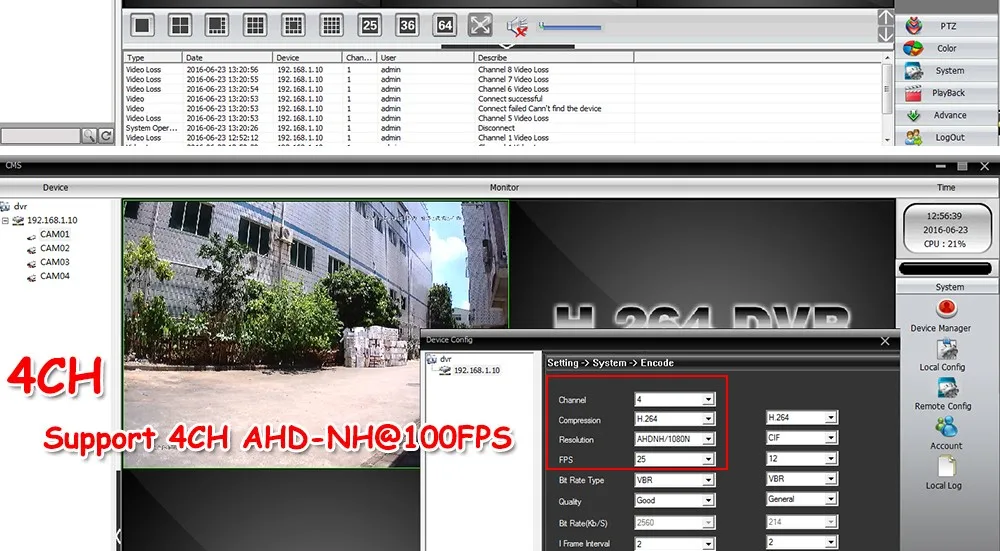Open the PTZ panel
This screenshot has width=1000, height=551.
(x=946, y=26)
